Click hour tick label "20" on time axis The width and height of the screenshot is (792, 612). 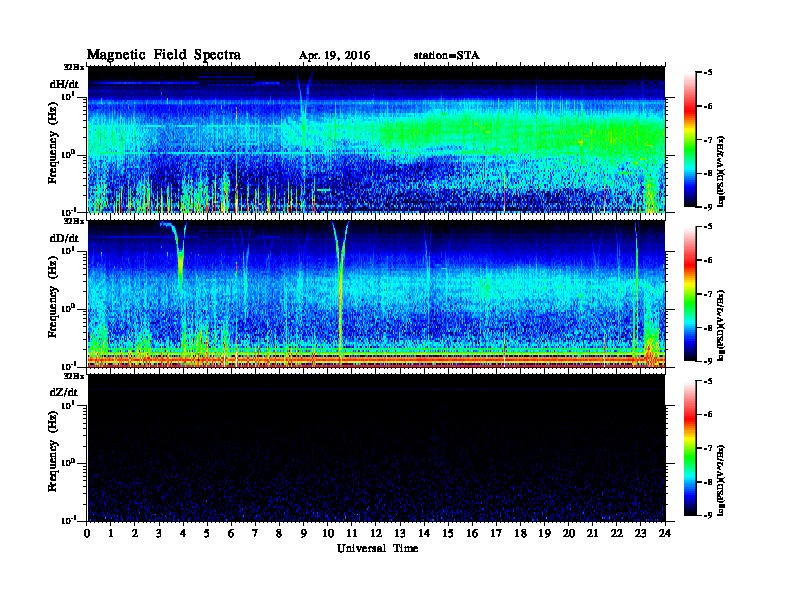568,533
